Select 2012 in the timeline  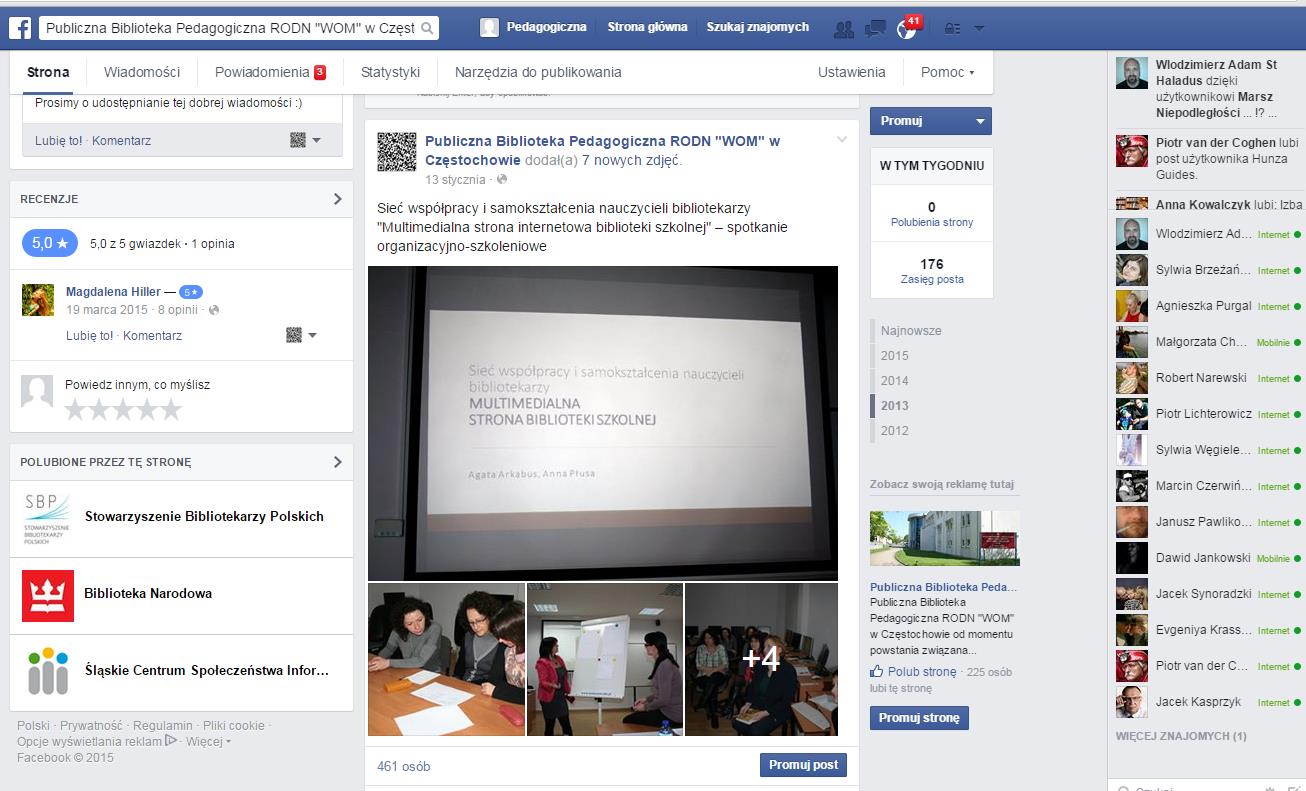(895, 431)
